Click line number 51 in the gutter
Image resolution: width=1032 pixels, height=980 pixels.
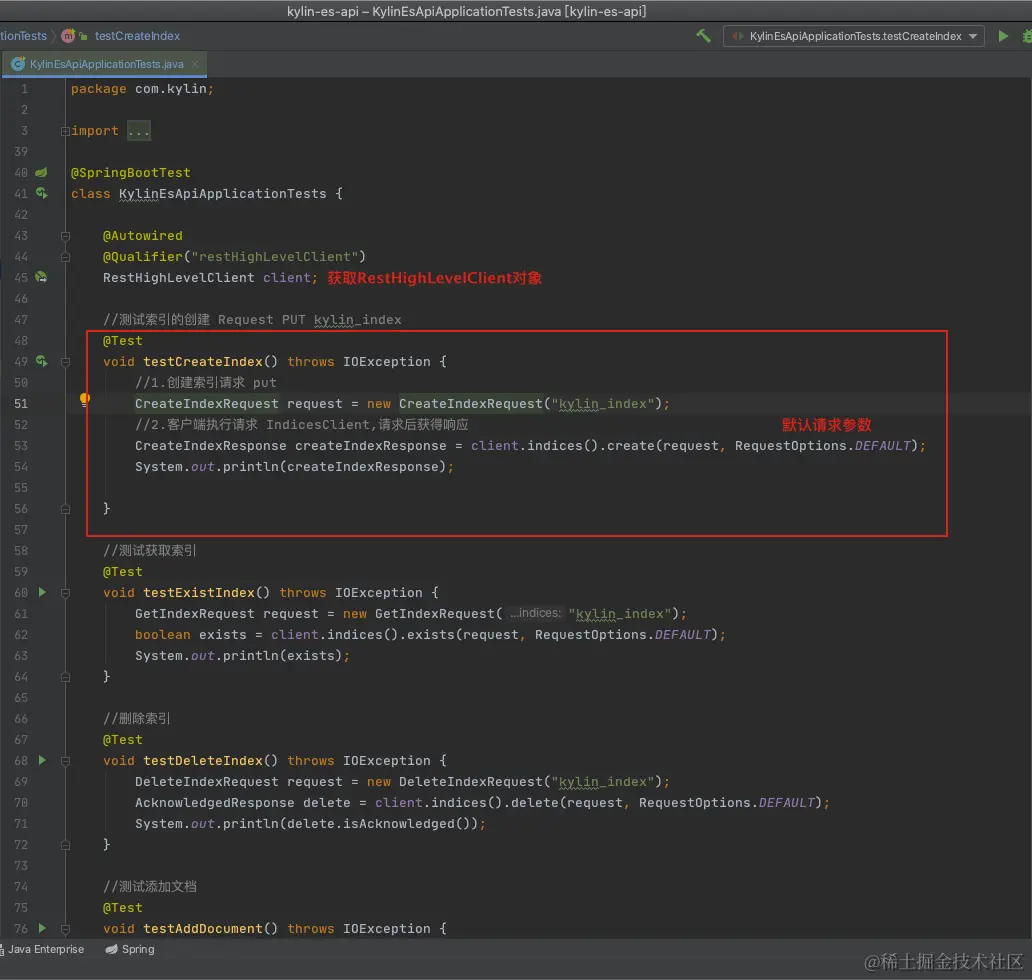click(x=21, y=403)
